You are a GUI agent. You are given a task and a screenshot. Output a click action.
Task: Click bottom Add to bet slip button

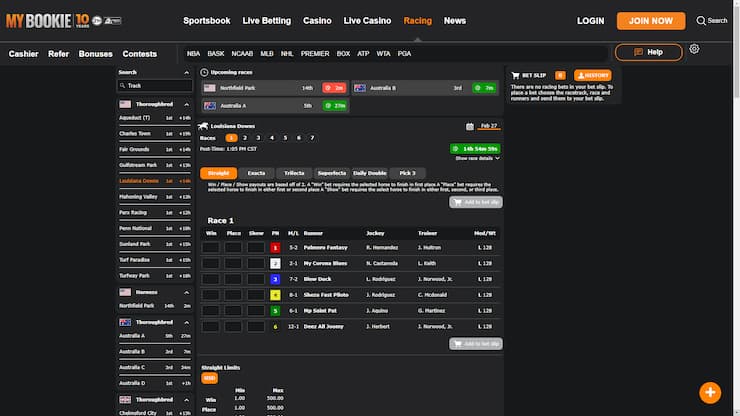tap(476, 344)
